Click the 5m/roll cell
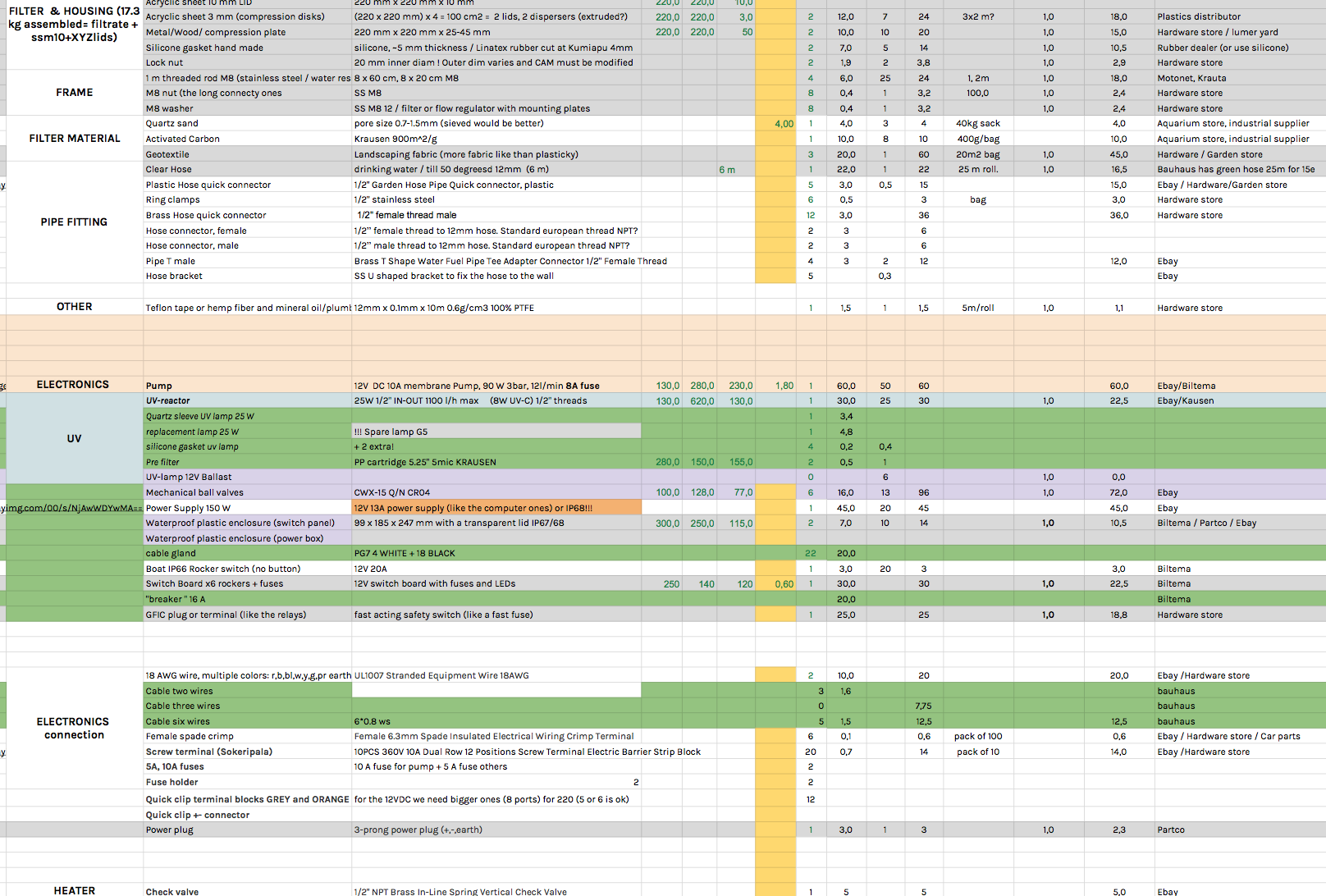The image size is (1326, 896). coord(978,309)
